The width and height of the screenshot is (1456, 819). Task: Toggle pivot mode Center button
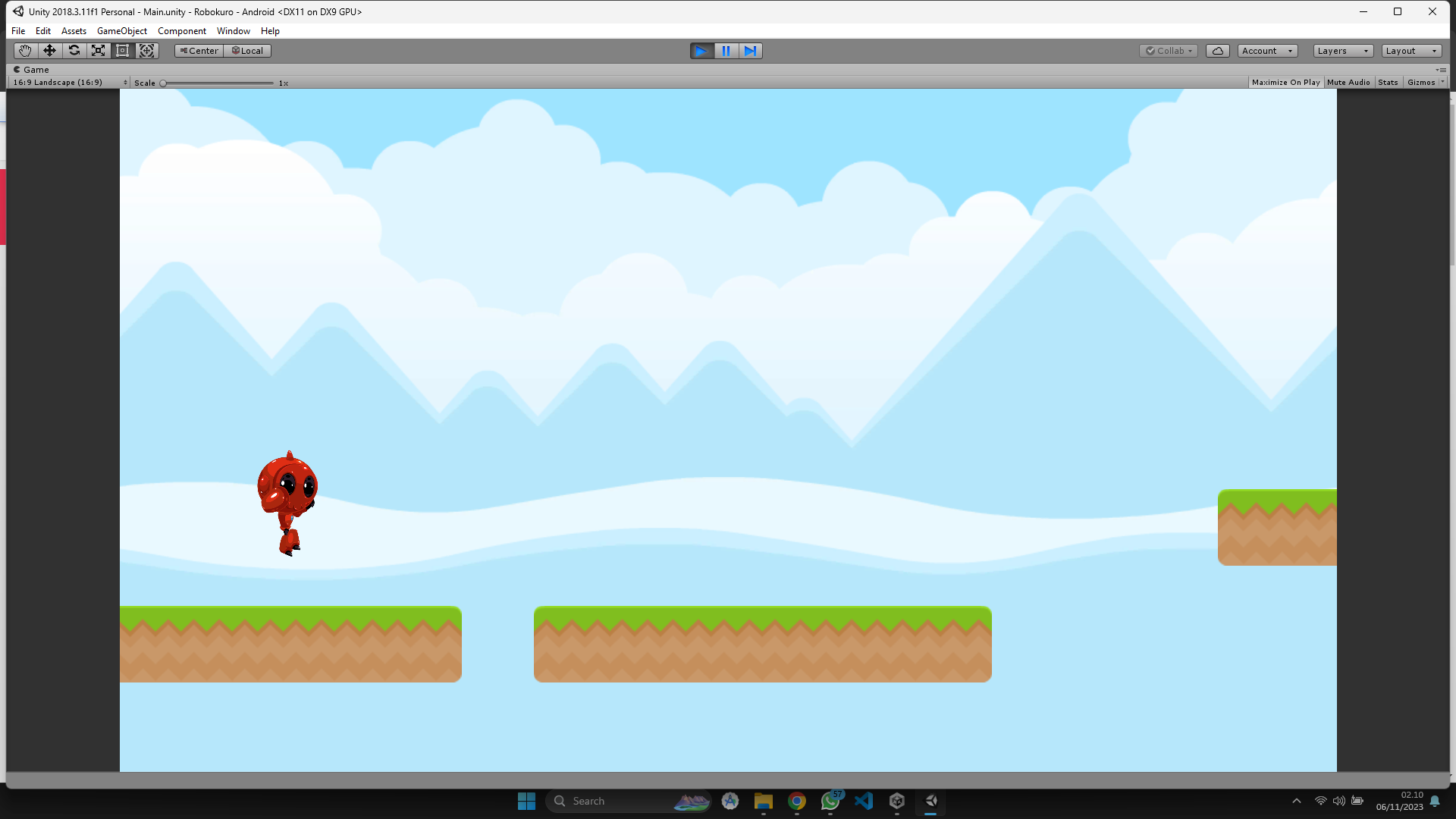point(199,51)
